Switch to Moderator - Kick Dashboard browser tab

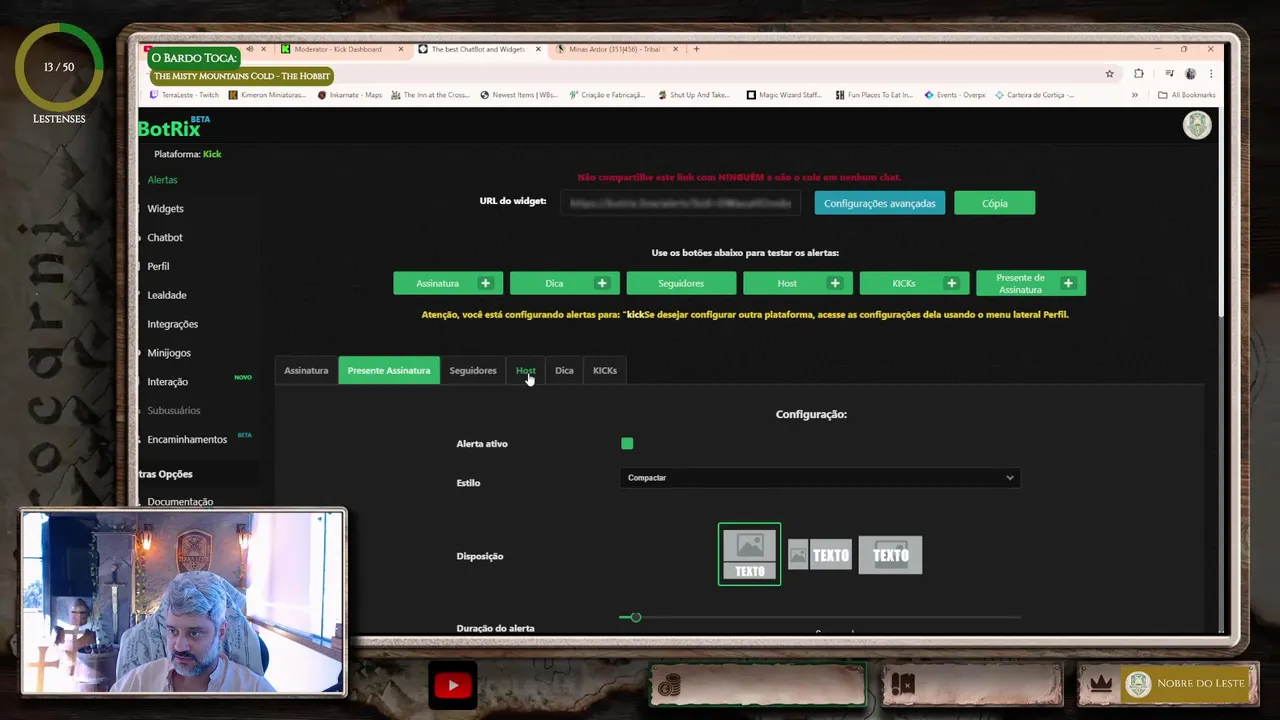(x=338, y=49)
